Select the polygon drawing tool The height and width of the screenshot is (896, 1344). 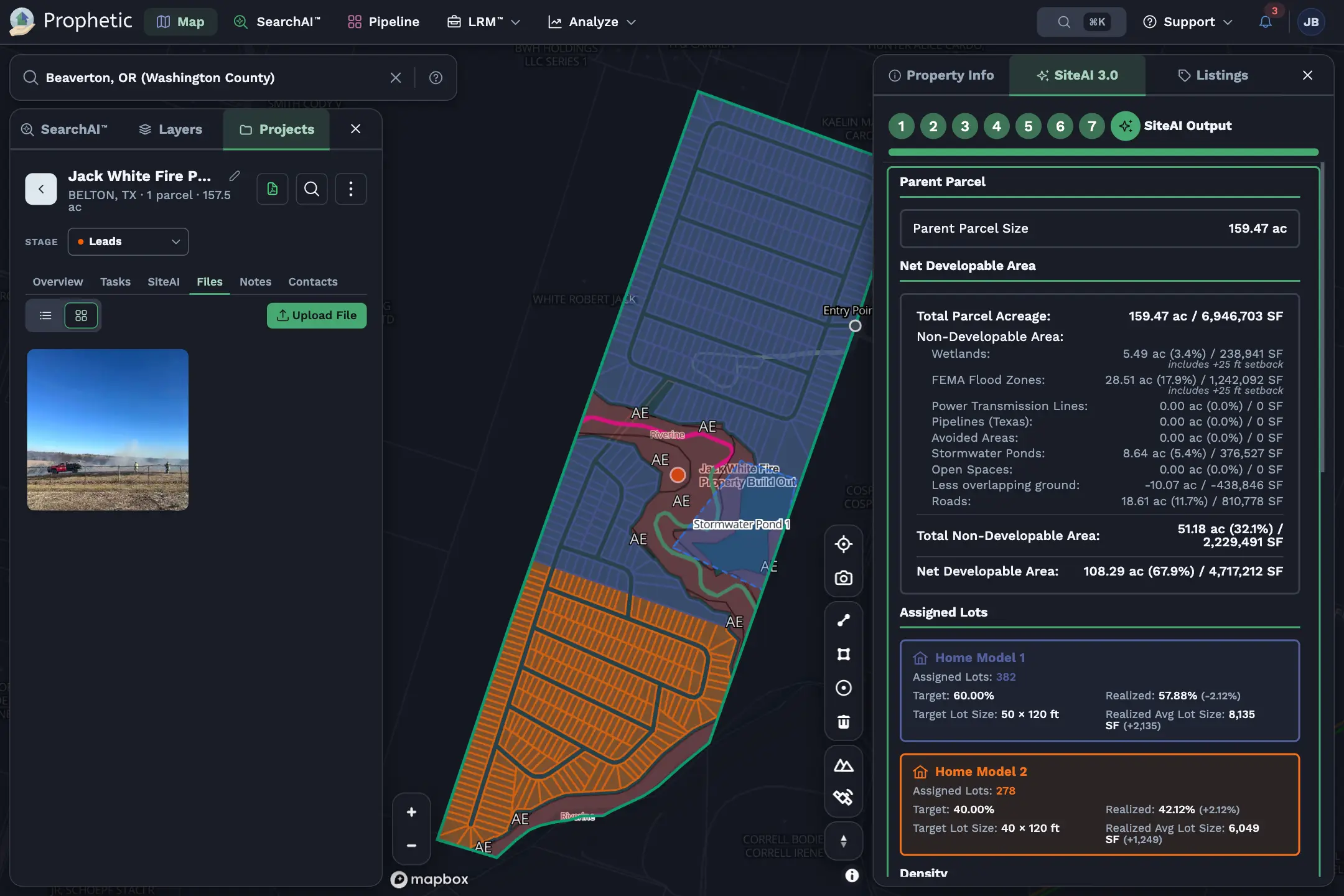click(844, 654)
